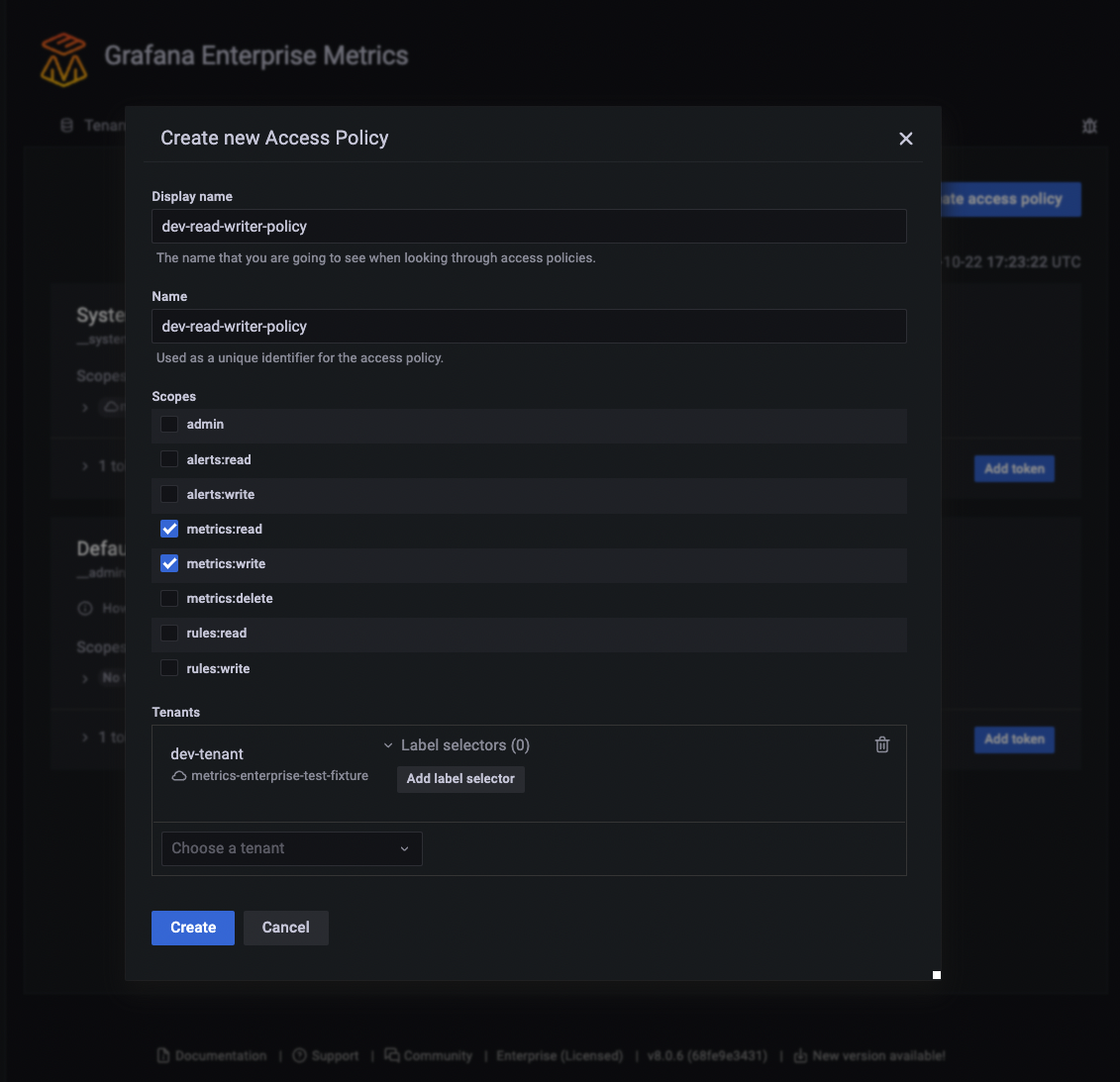Enable the admin scope checkbox
1120x1082 pixels.
[169, 425]
